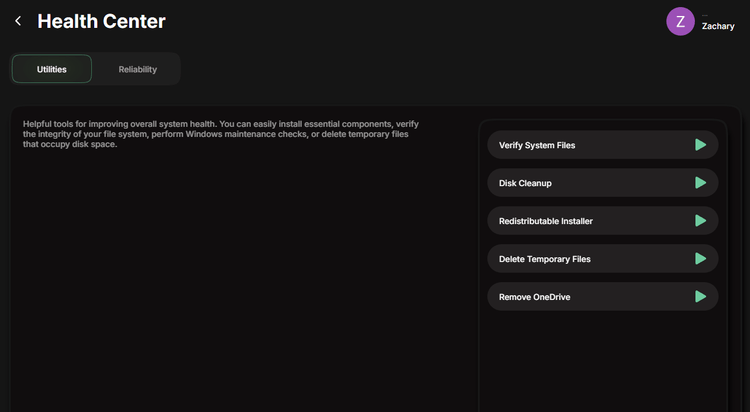The image size is (750, 412).
Task: Open the purple Z profile avatar
Action: coord(680,21)
